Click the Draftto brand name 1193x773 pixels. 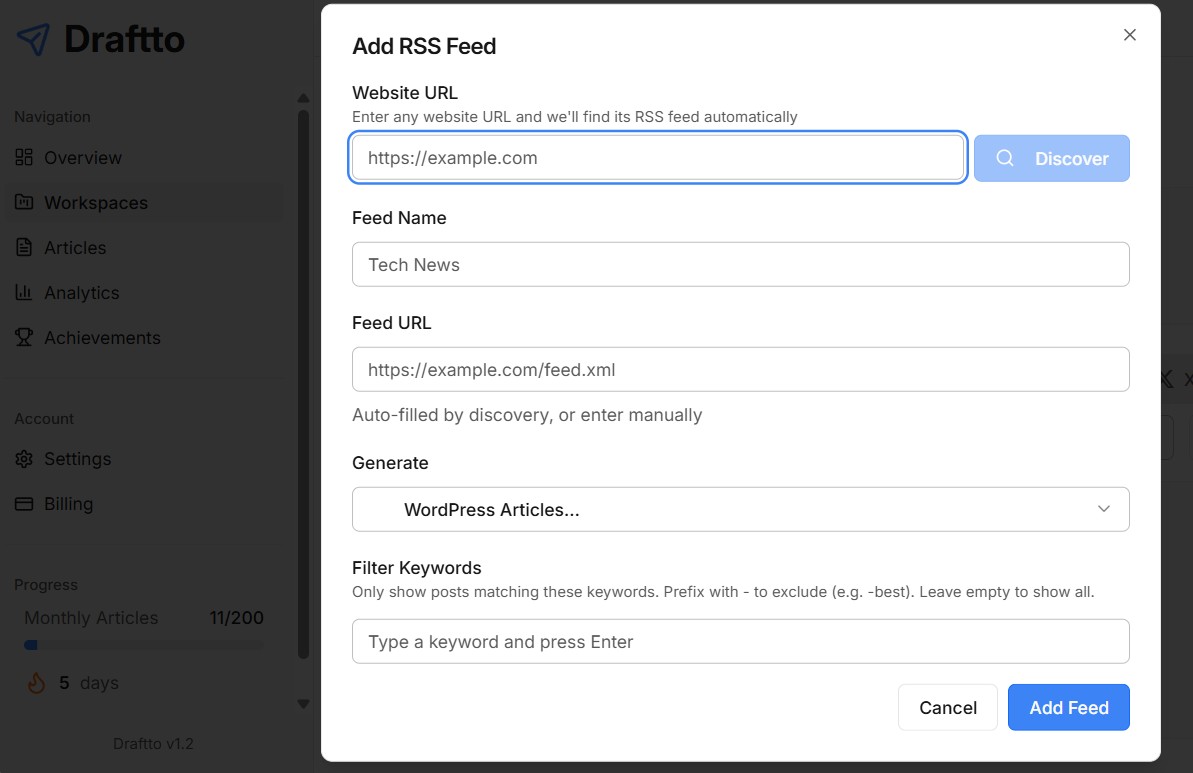(125, 40)
